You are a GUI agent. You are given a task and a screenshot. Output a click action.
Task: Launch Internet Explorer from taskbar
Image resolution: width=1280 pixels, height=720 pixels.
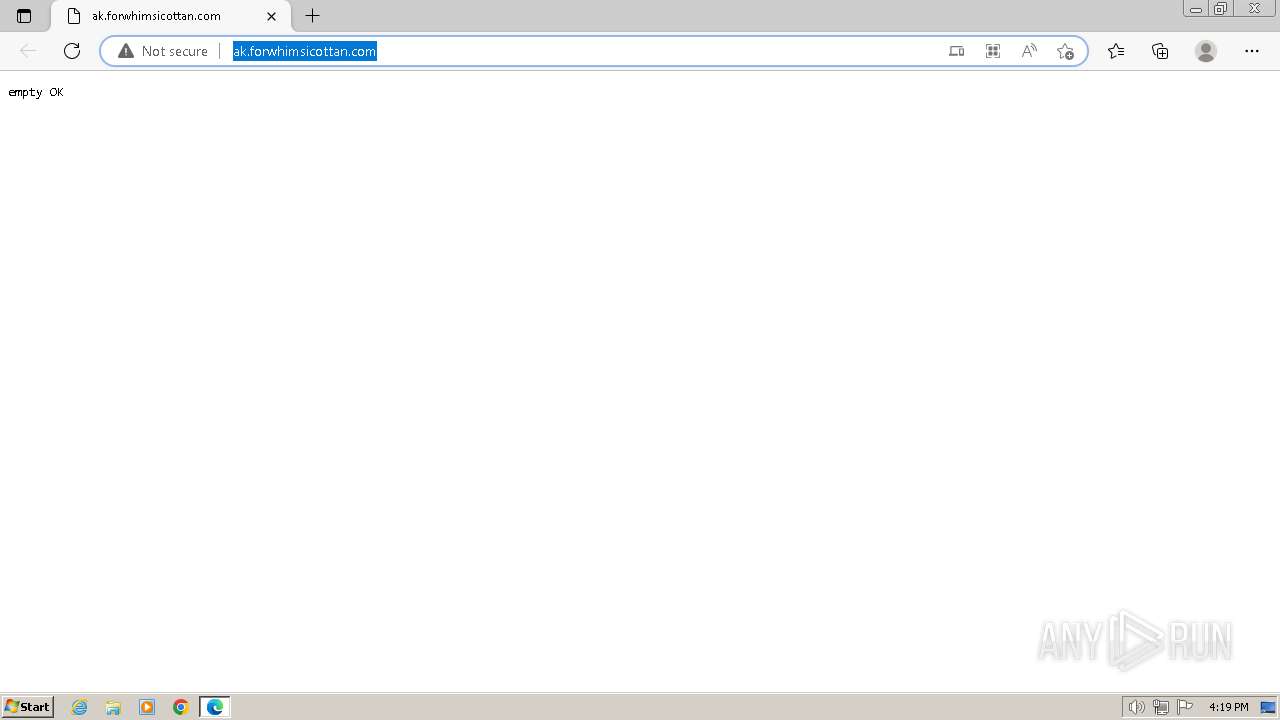pyautogui.click(x=80, y=707)
